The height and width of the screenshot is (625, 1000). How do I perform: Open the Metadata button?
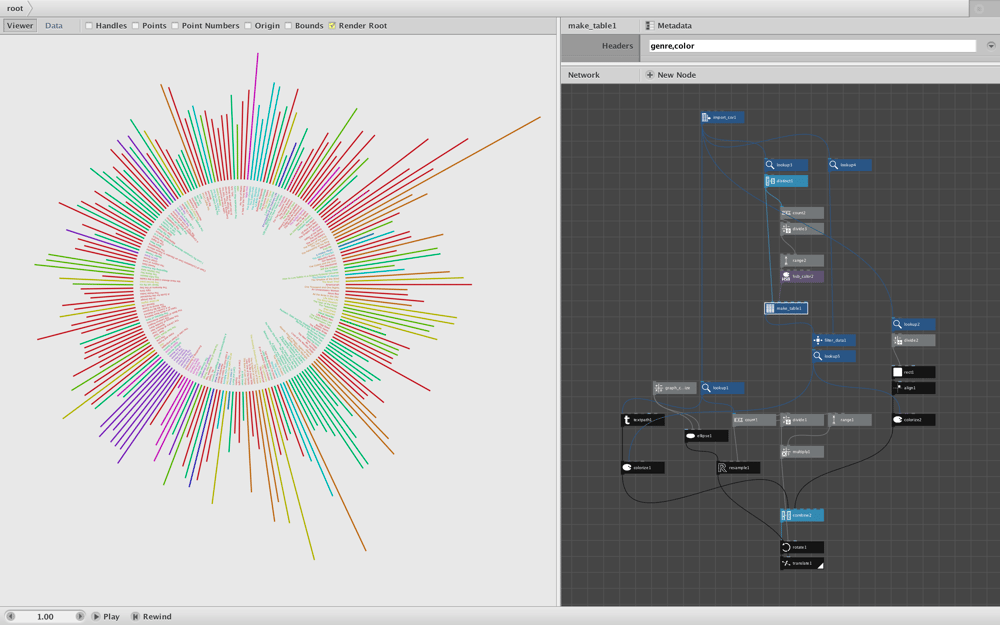tap(668, 26)
